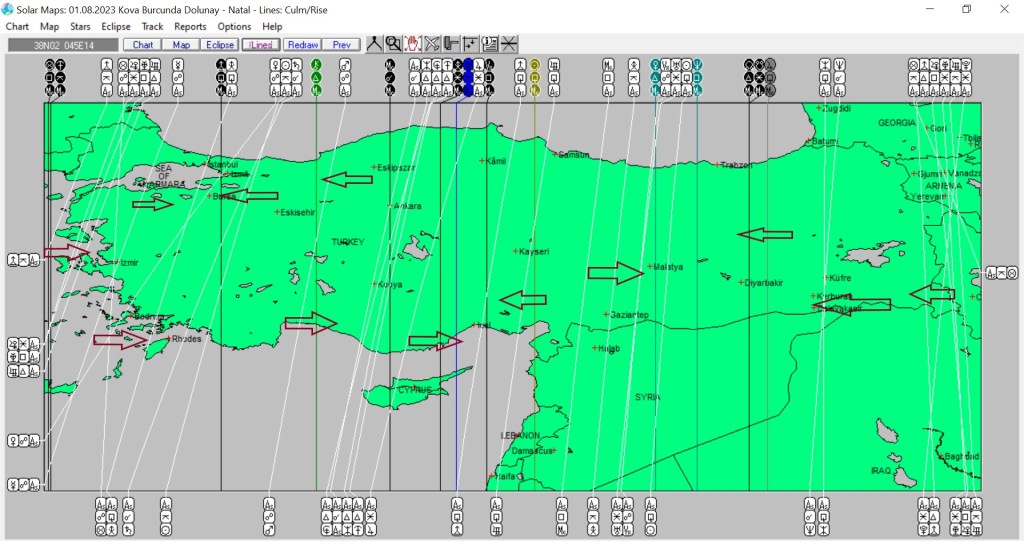The height and width of the screenshot is (541, 1024).
Task: Choose the paint roller icon
Action: [451, 44]
